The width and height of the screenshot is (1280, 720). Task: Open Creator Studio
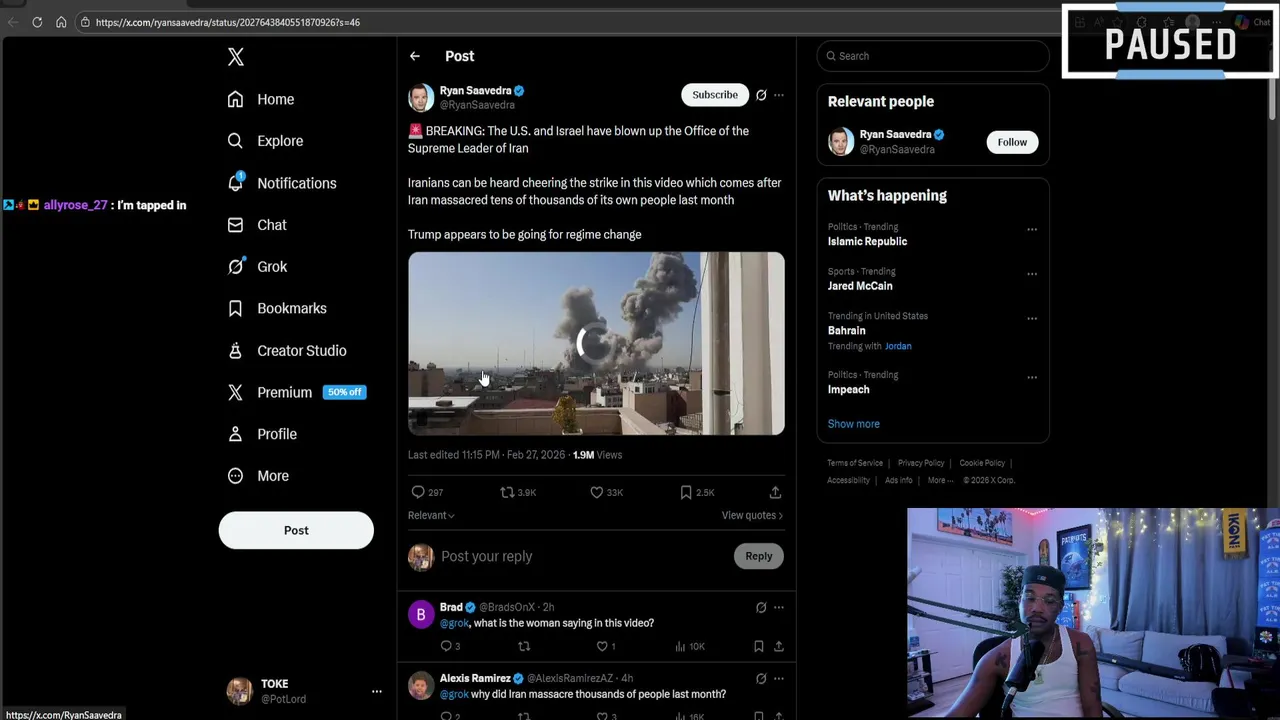(287, 350)
